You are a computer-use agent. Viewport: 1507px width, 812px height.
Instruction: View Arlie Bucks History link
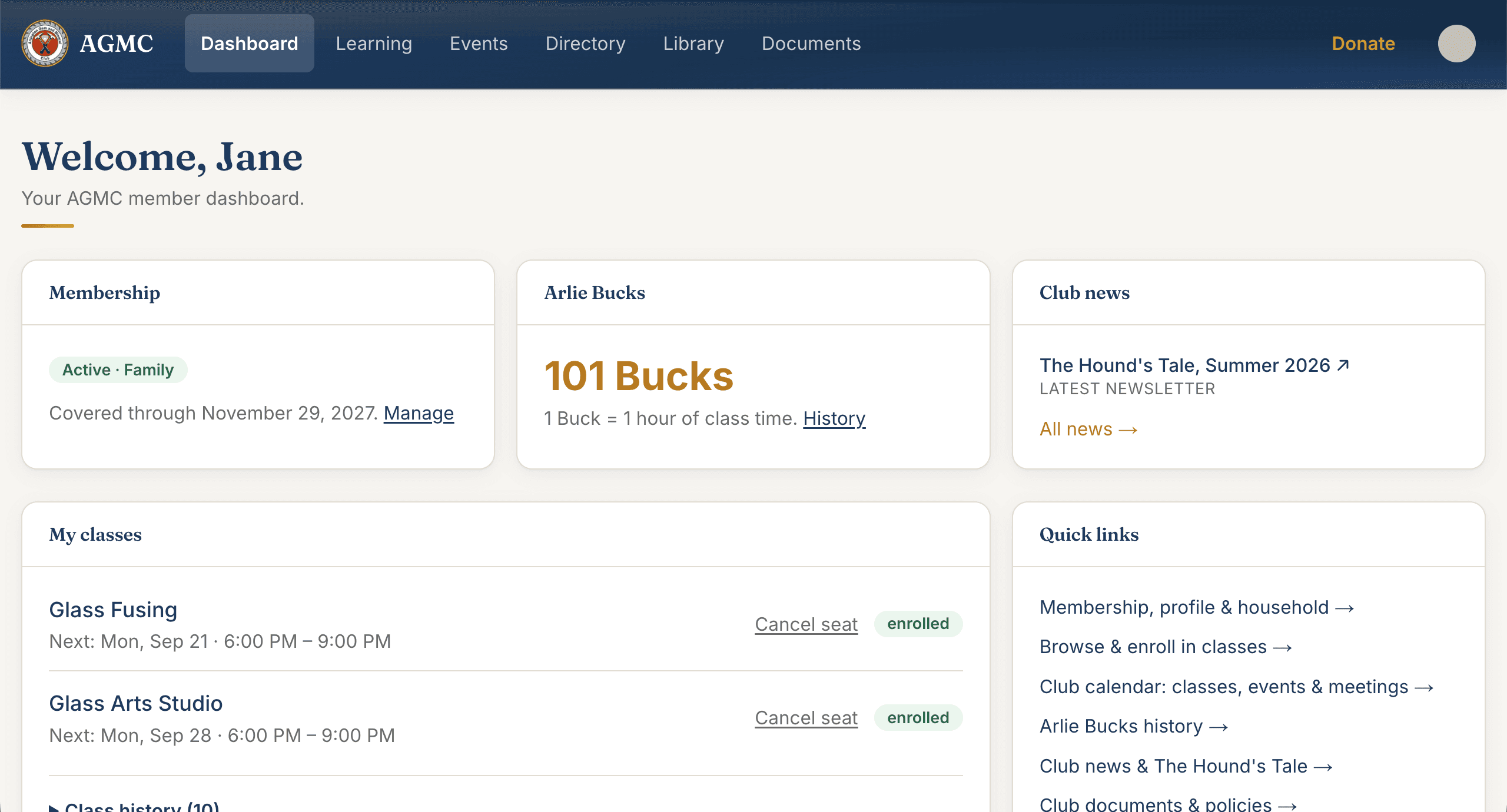[x=834, y=418]
